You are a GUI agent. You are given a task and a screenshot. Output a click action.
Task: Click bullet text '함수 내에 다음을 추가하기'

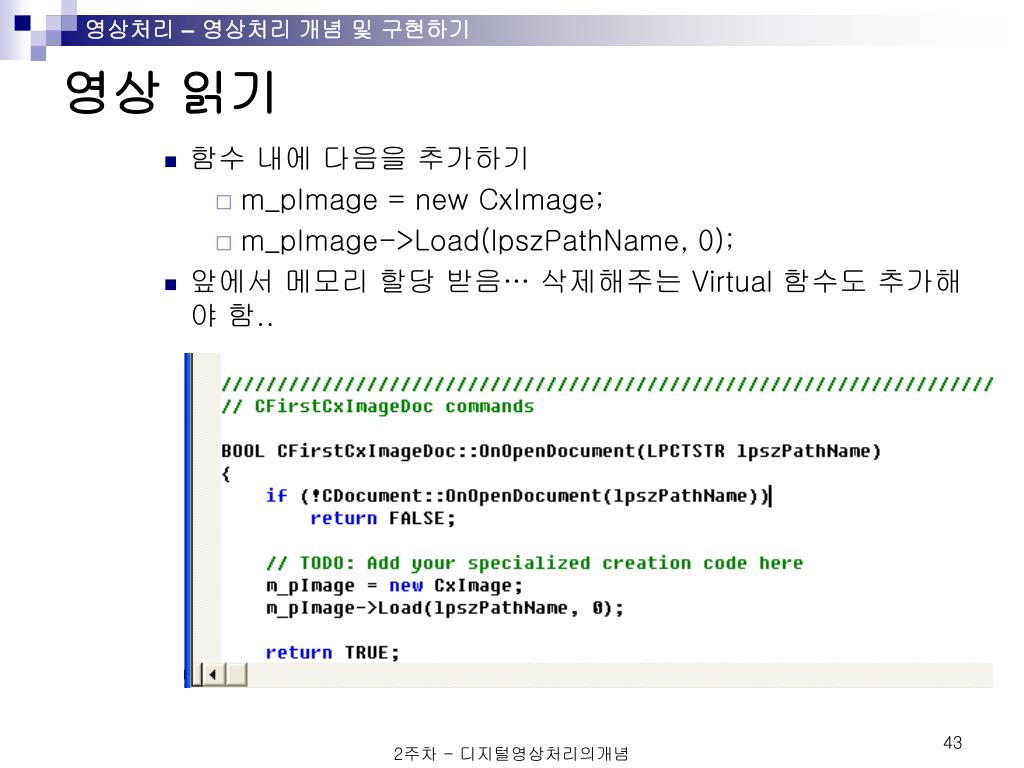pyautogui.click(x=359, y=158)
